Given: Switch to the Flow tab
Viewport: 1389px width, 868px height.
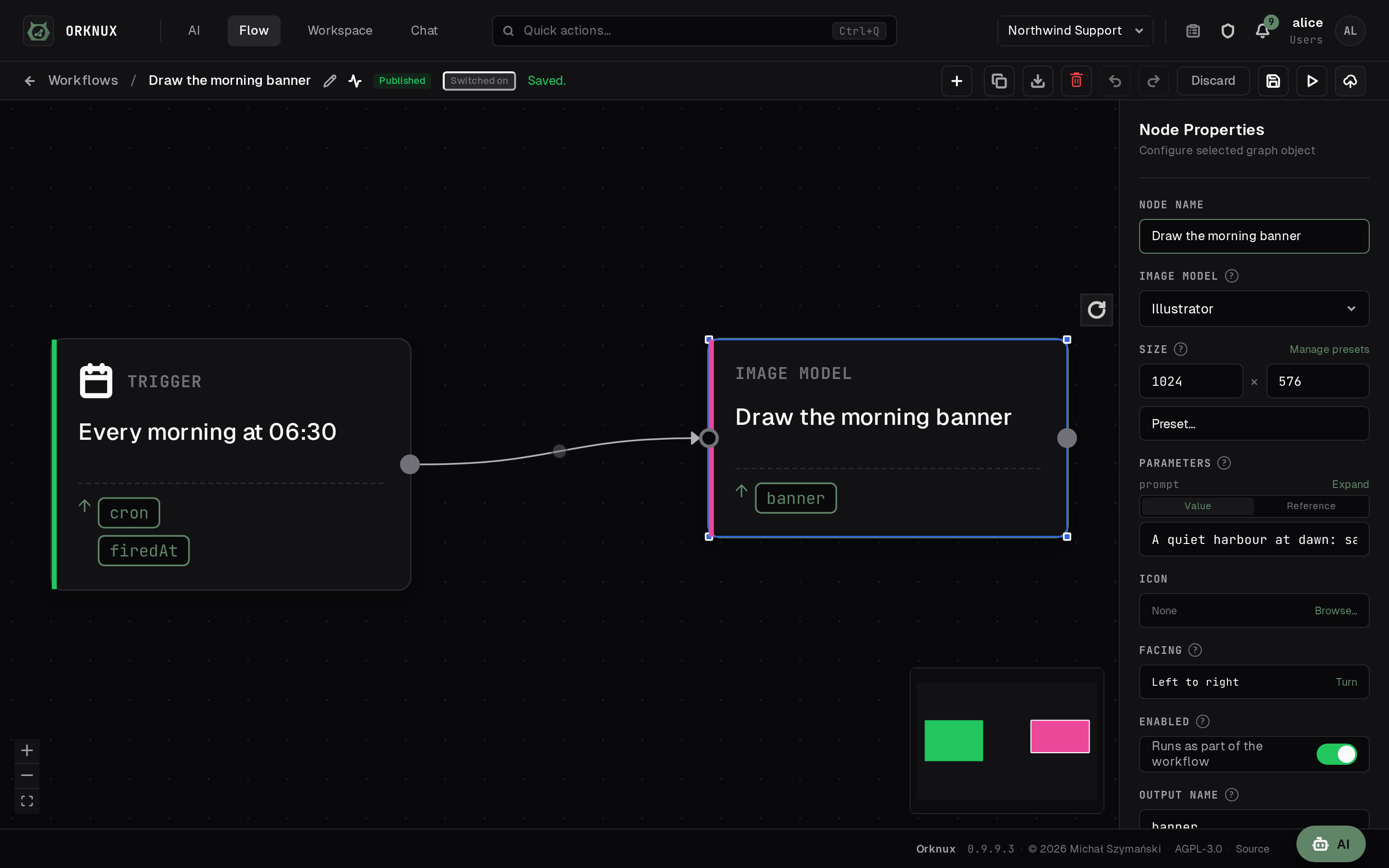Looking at the screenshot, I should tap(254, 31).
